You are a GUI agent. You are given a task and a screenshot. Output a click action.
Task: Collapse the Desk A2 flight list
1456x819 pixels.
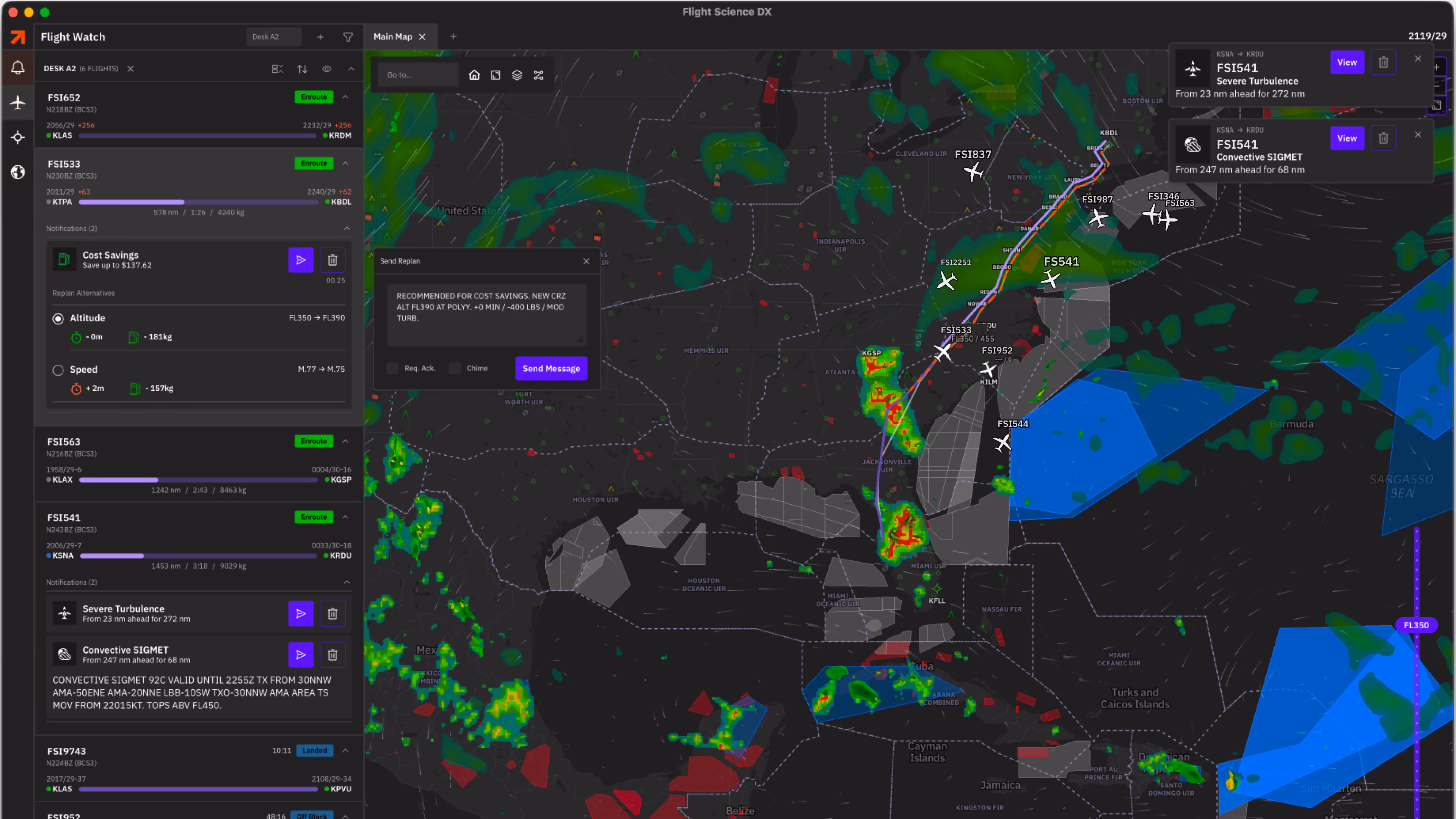point(351,69)
